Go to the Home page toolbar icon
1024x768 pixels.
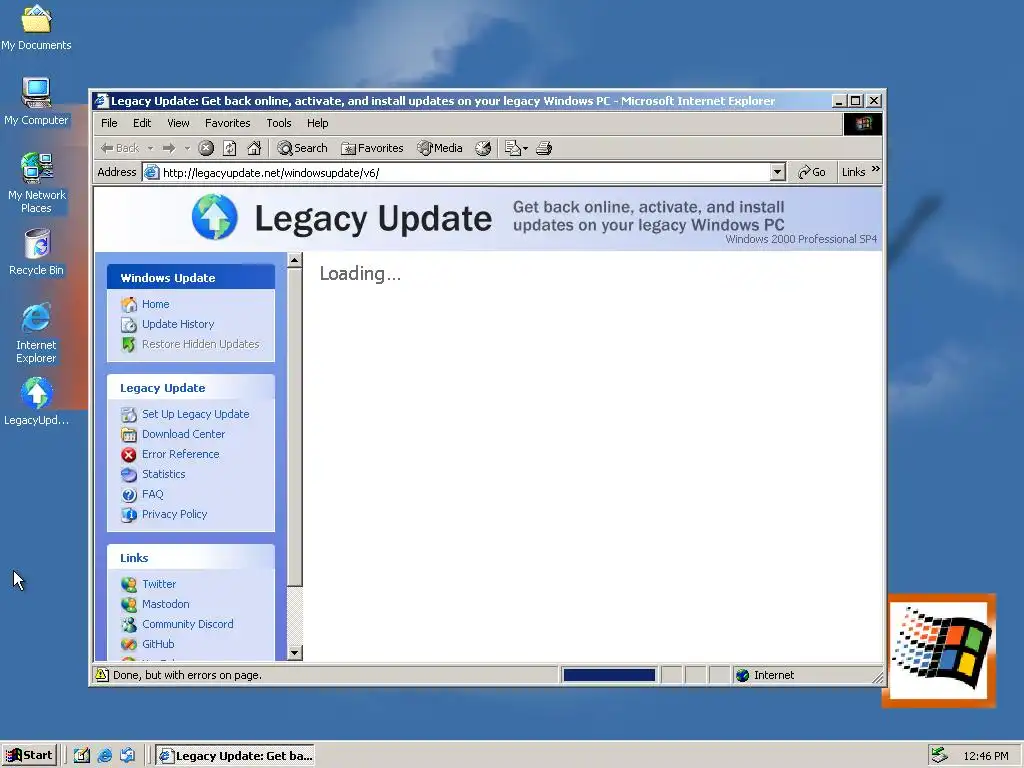pos(254,148)
